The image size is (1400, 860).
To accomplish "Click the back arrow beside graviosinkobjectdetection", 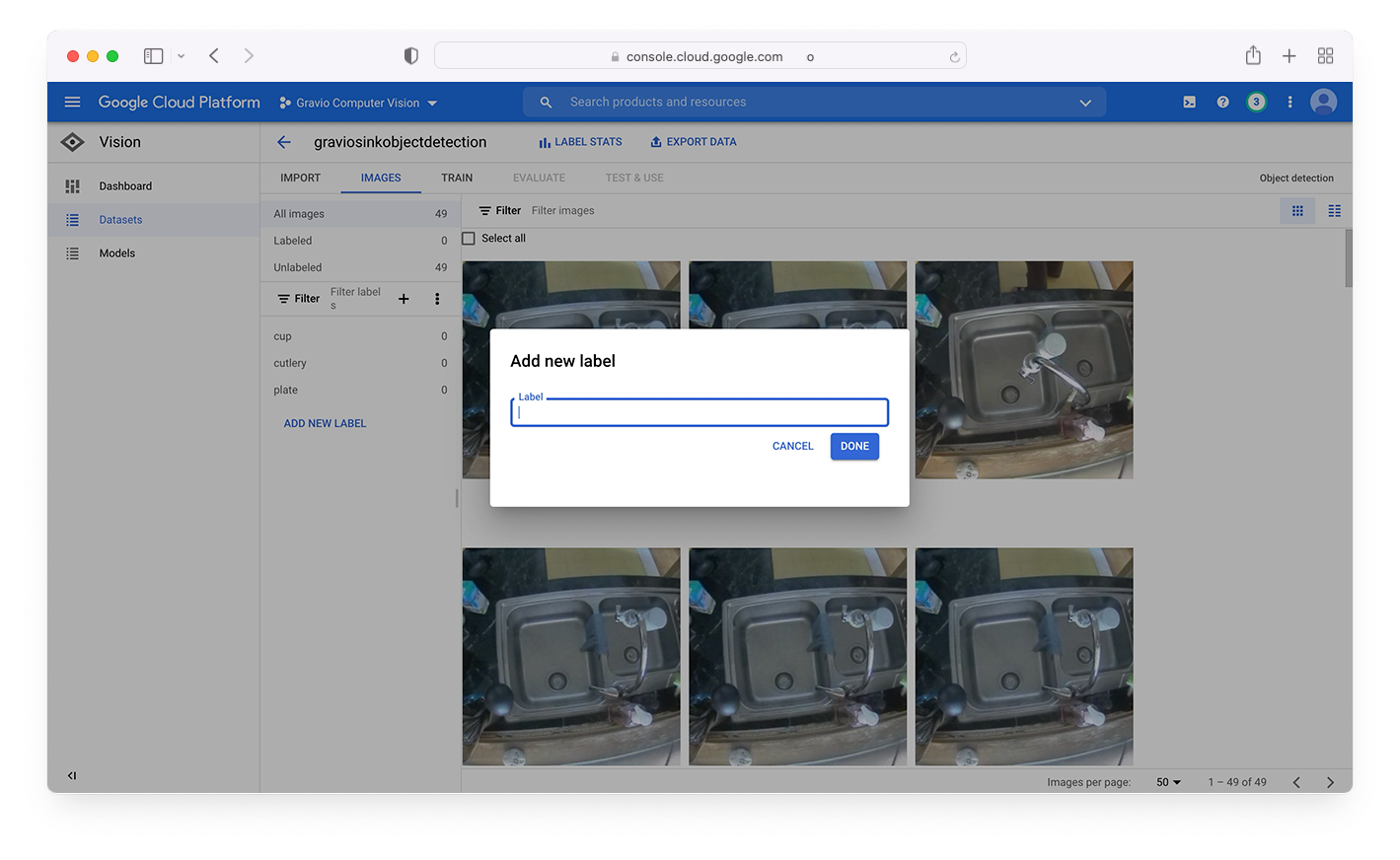I will [x=283, y=142].
